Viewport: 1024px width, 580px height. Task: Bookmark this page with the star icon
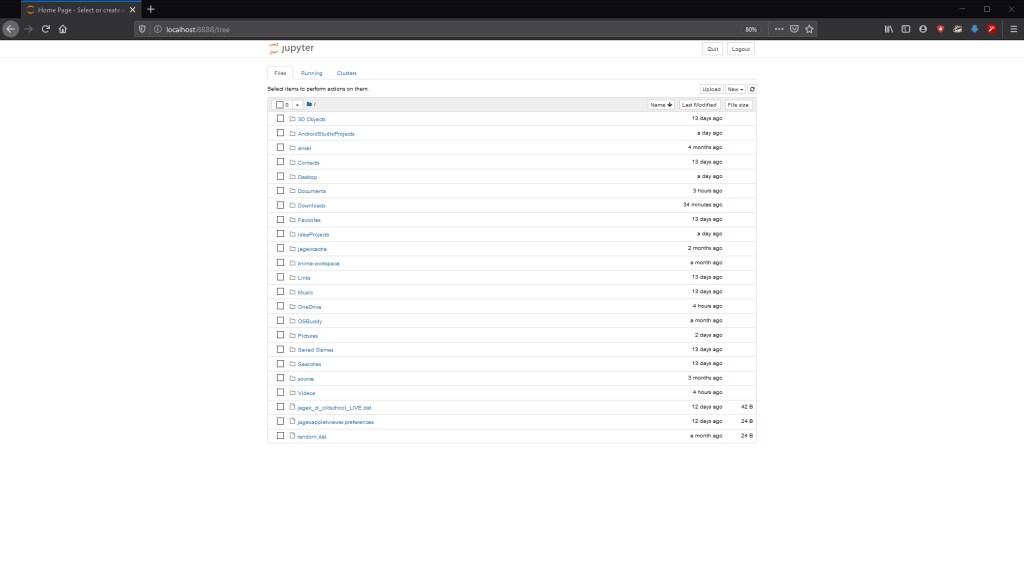809,29
